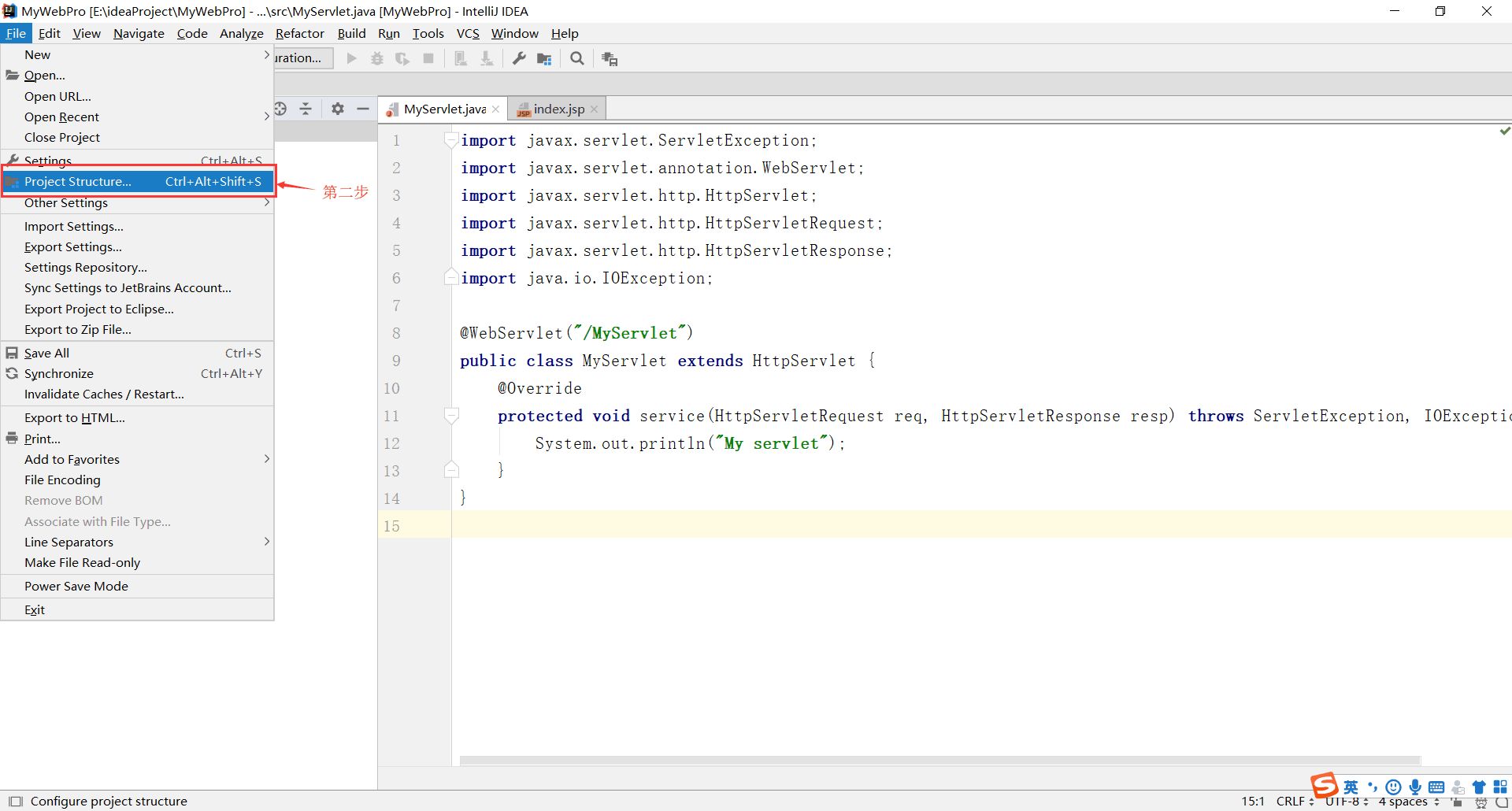
Task: Select Import Settings... menu item
Action: 137,226
